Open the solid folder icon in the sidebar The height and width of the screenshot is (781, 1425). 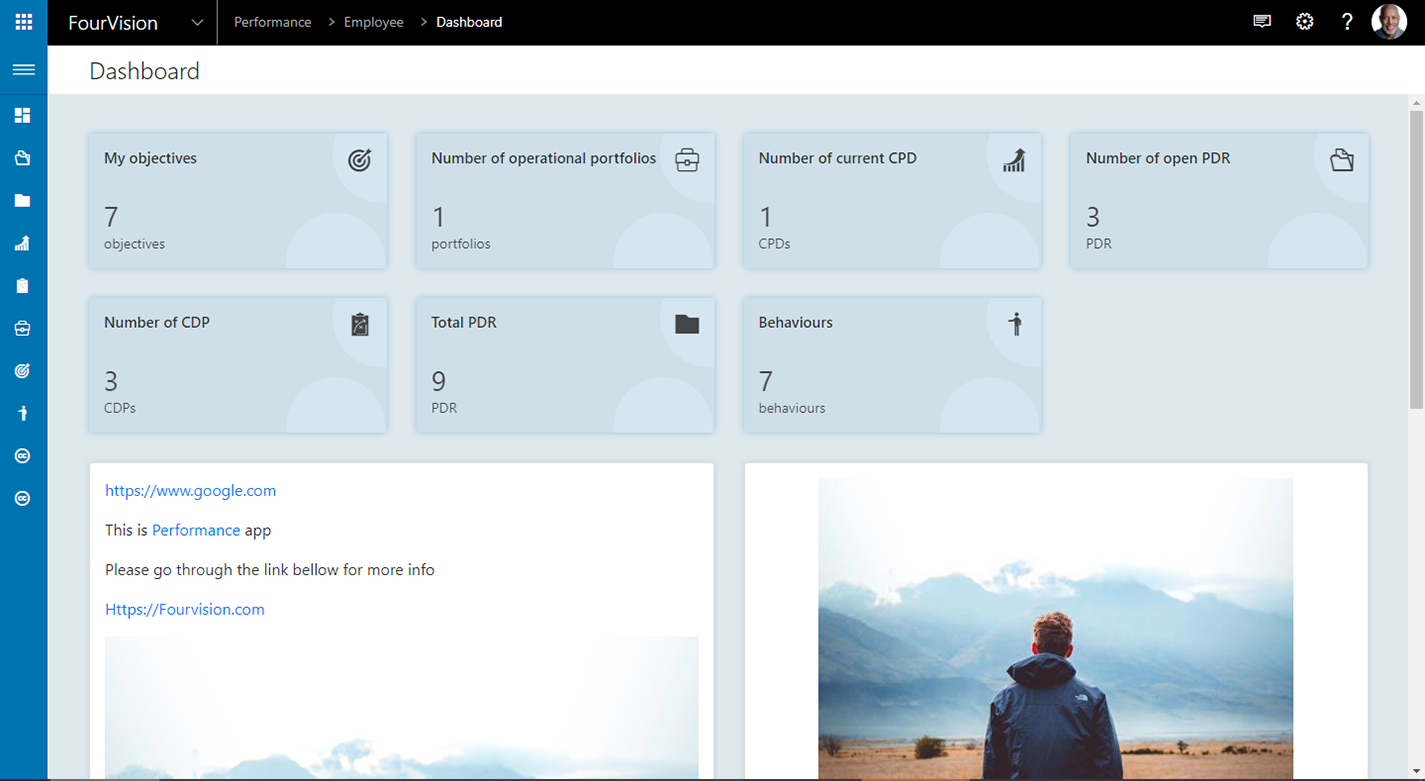(23, 201)
